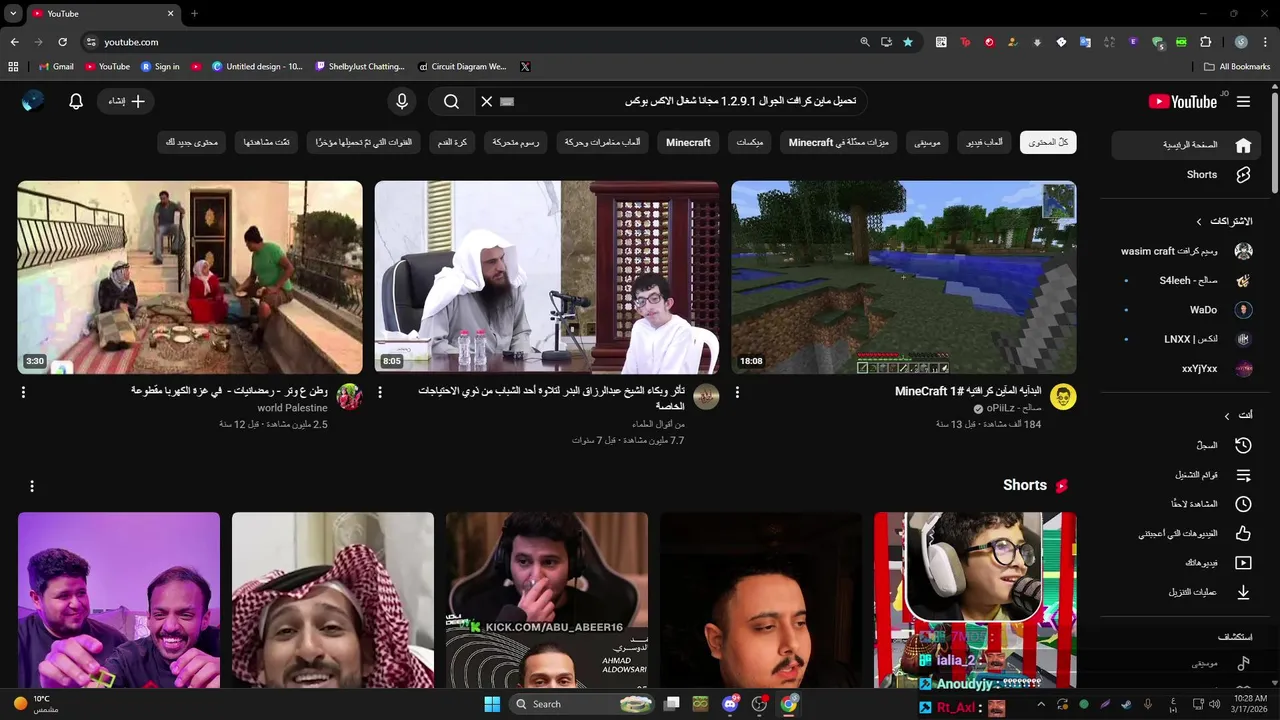The height and width of the screenshot is (720, 1280).
Task: Open xxYjYxx channel subscription
Action: coord(1187,369)
